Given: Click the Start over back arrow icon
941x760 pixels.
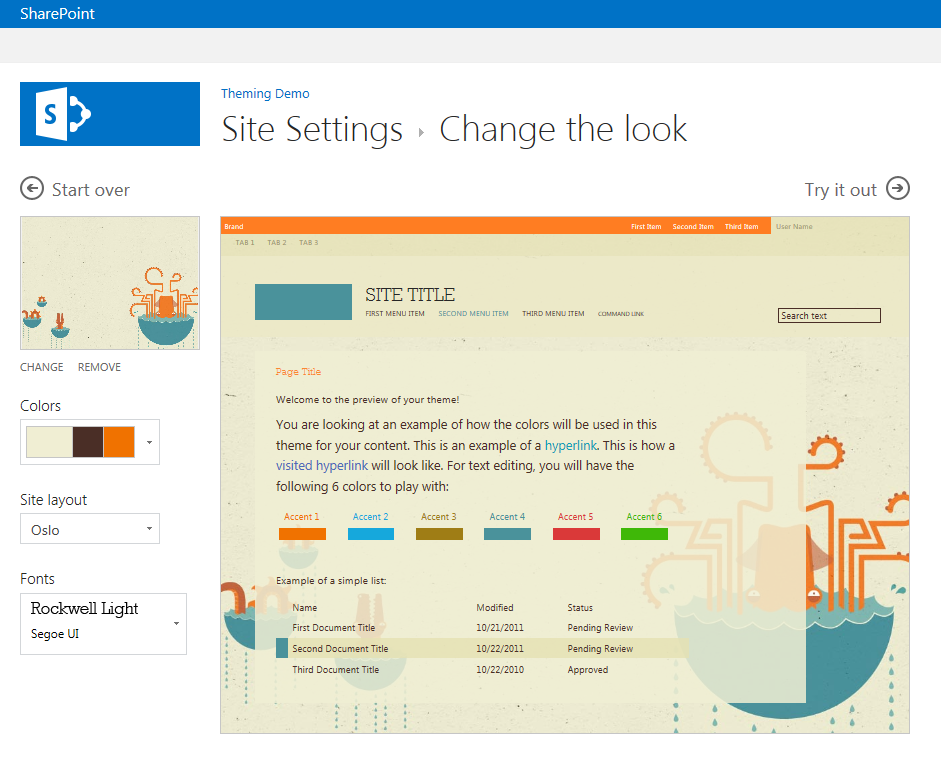Looking at the screenshot, I should click(x=32, y=188).
